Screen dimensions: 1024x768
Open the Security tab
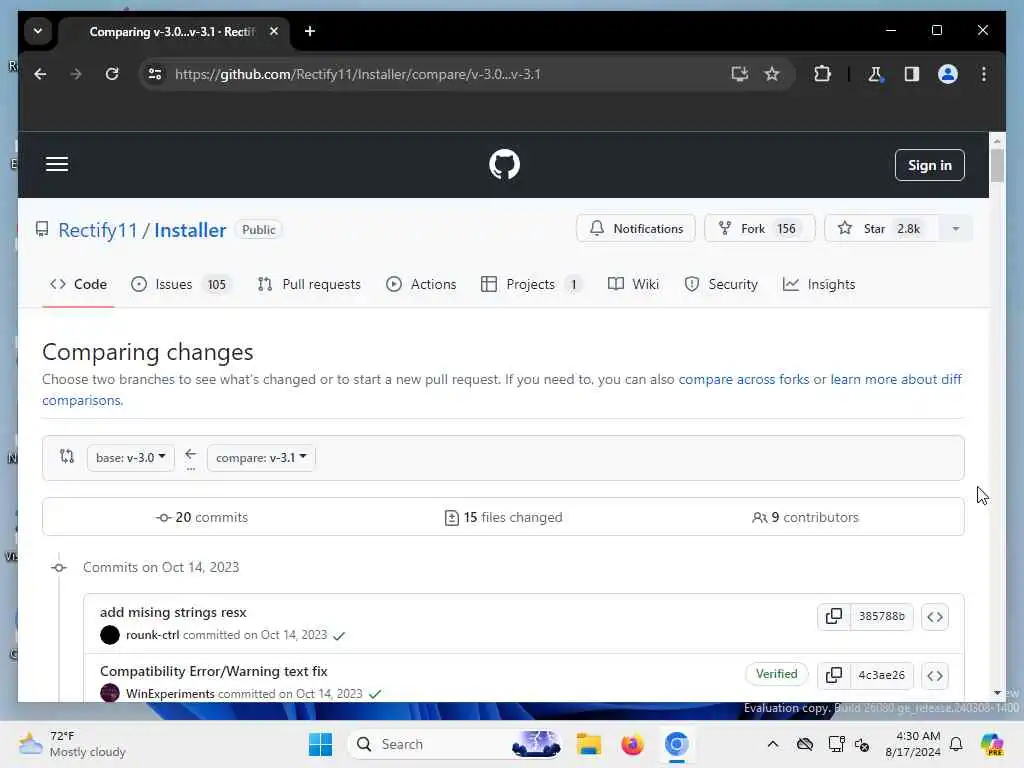tap(721, 285)
